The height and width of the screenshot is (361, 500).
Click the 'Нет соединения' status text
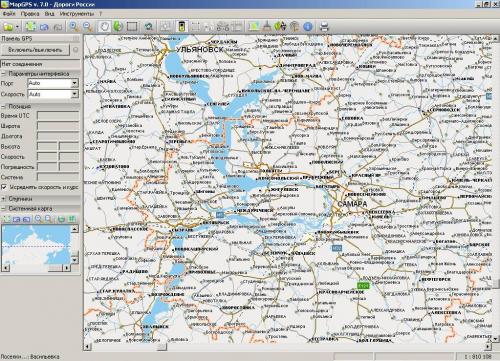pos(22,64)
